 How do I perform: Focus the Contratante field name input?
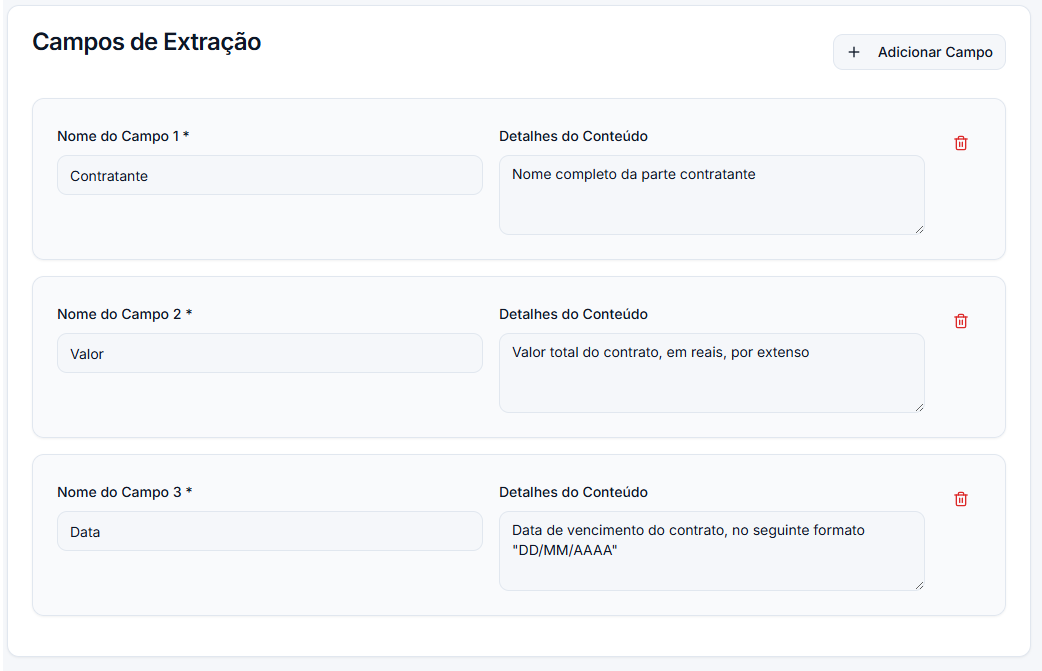[x=269, y=175]
